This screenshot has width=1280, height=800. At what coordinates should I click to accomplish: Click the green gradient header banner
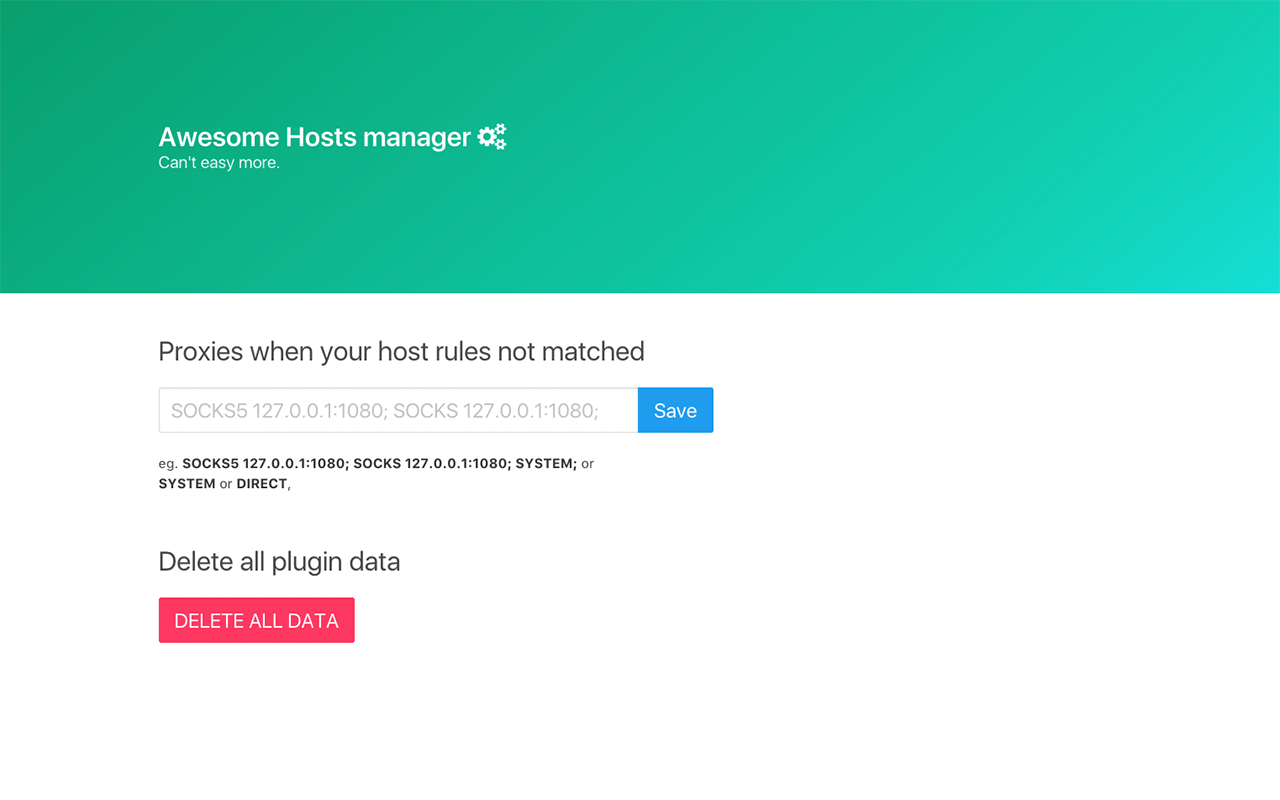click(x=900, y=150)
